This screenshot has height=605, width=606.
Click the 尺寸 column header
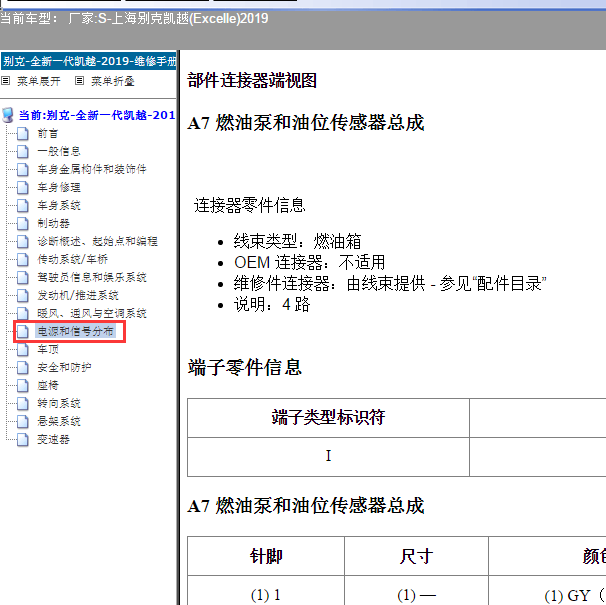click(416, 556)
